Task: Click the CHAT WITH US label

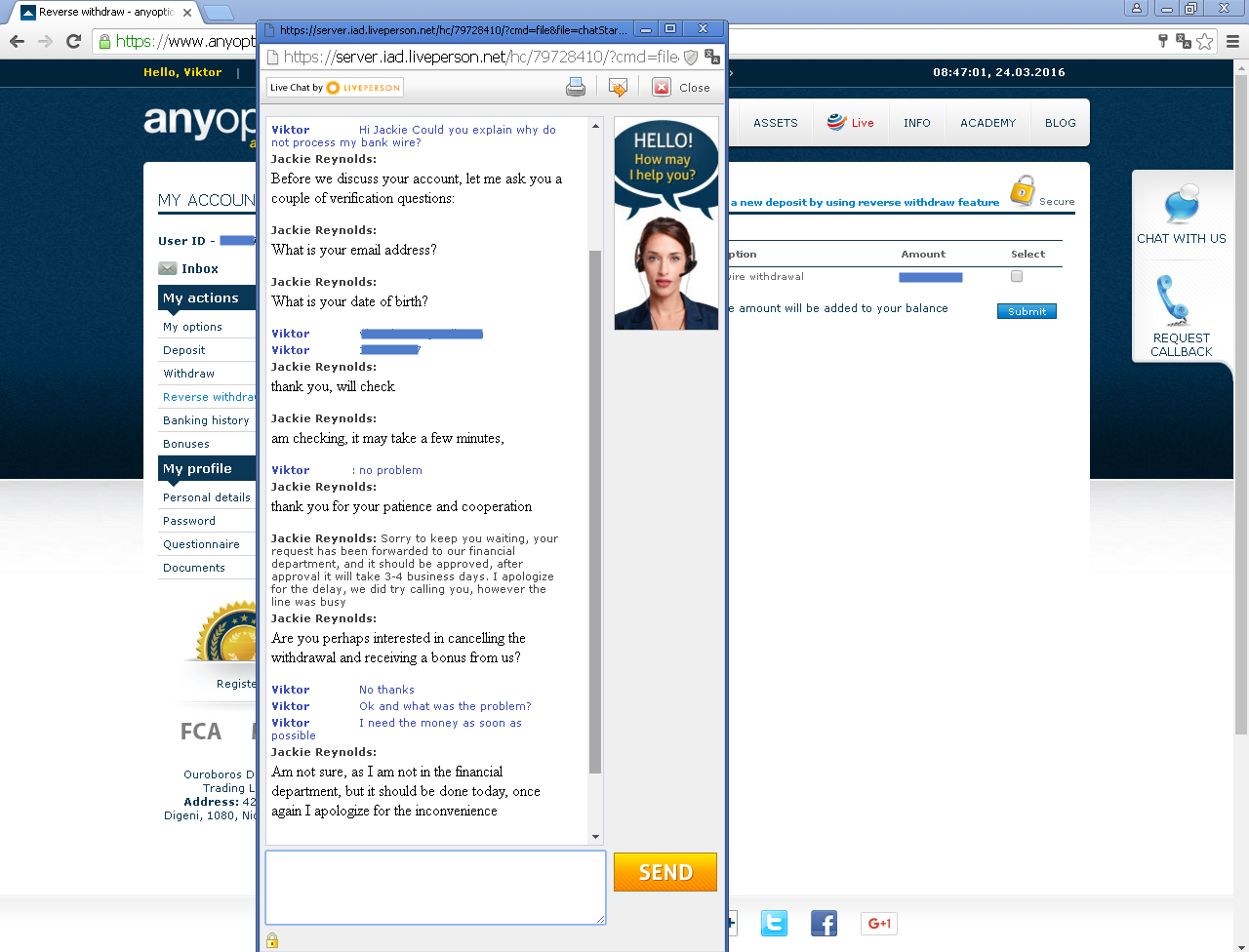Action: coord(1182,238)
